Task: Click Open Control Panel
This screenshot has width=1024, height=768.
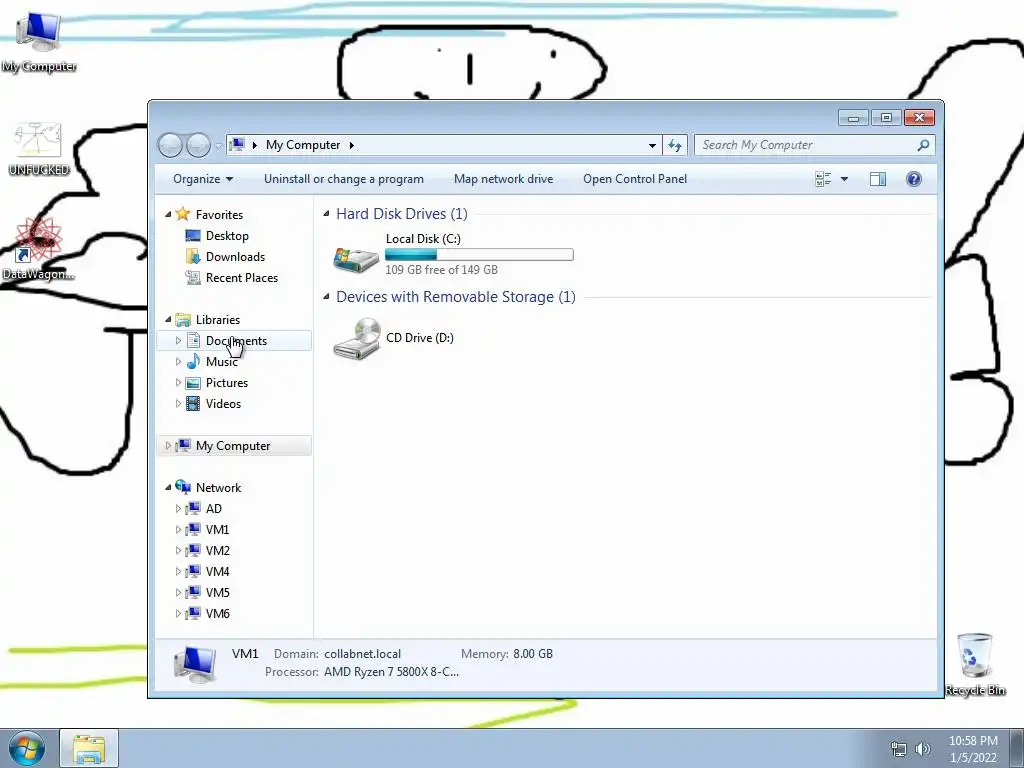Action: click(x=635, y=179)
